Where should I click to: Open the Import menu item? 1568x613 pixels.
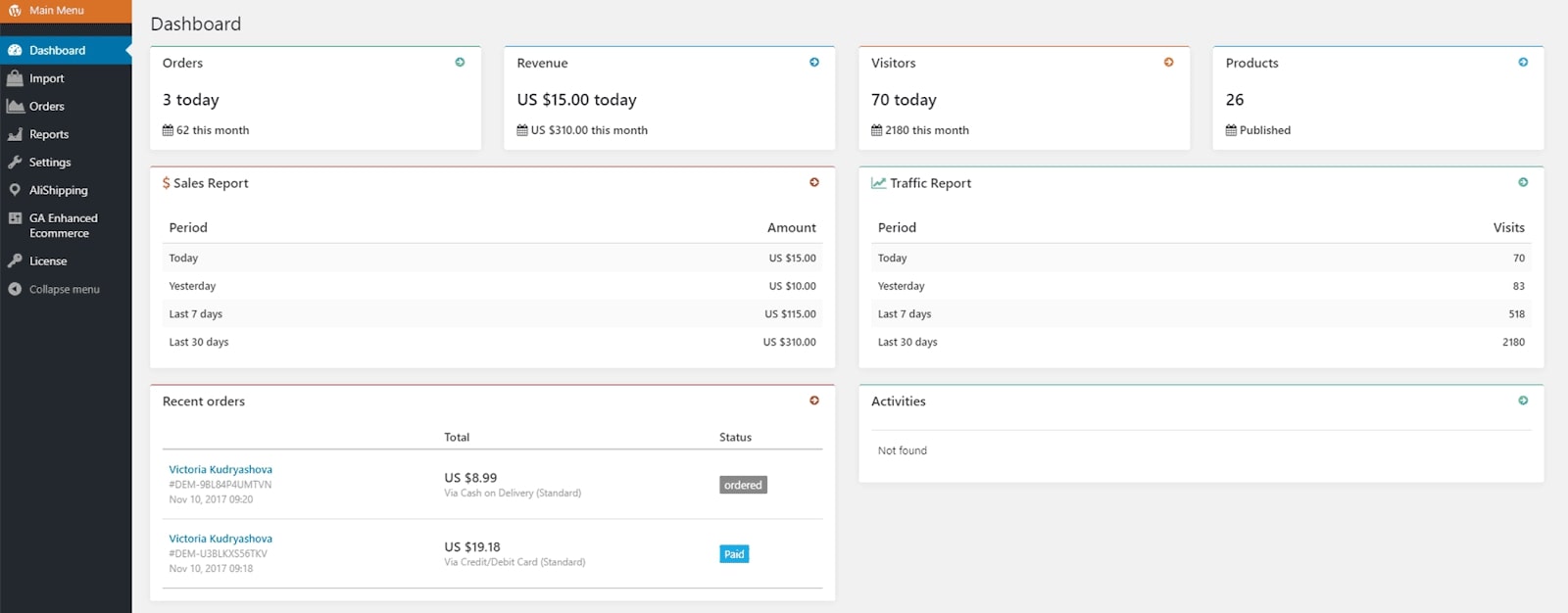(x=46, y=78)
